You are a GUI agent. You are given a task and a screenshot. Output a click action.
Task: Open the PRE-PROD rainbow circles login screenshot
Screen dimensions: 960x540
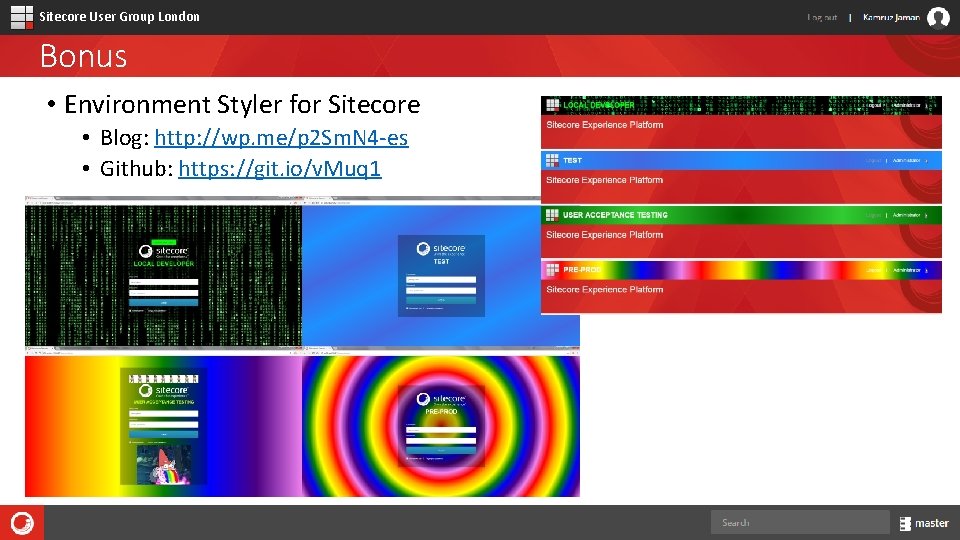tap(441, 426)
